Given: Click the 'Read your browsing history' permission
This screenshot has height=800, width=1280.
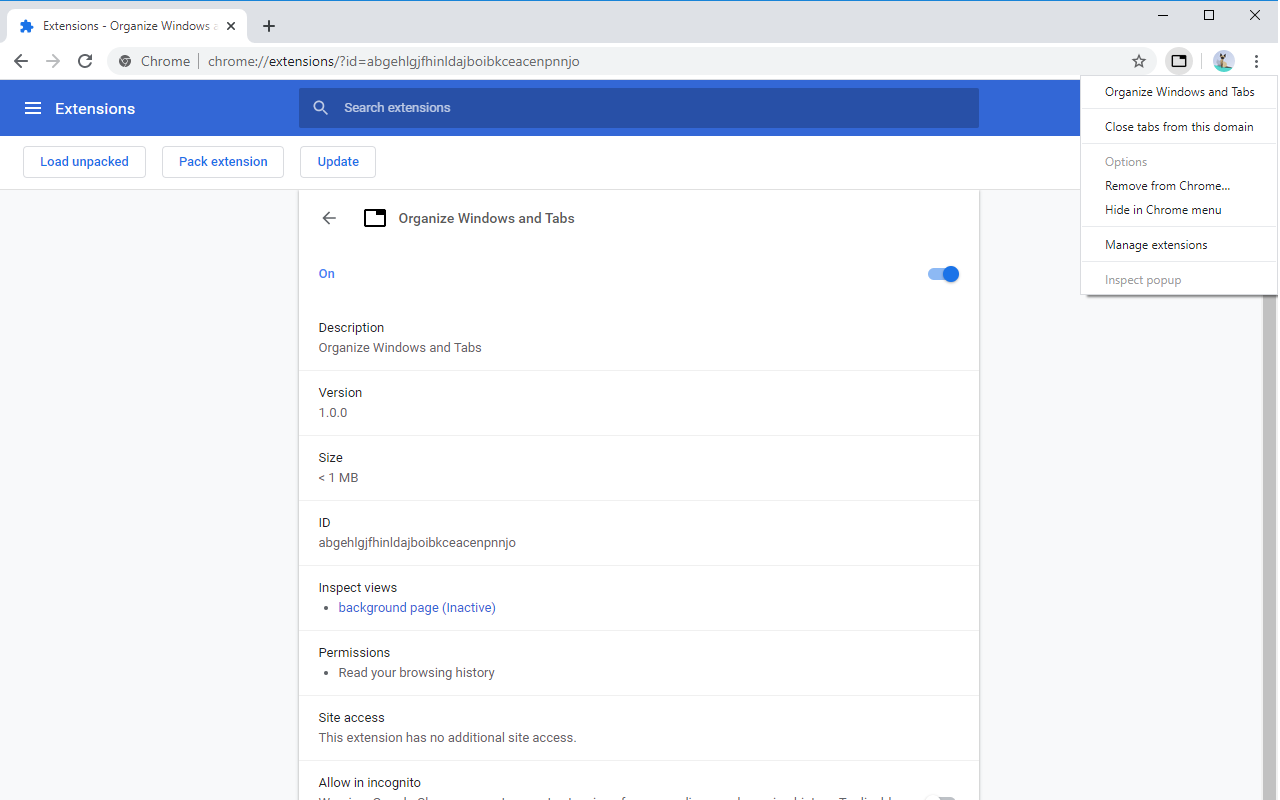Looking at the screenshot, I should pos(417,673).
